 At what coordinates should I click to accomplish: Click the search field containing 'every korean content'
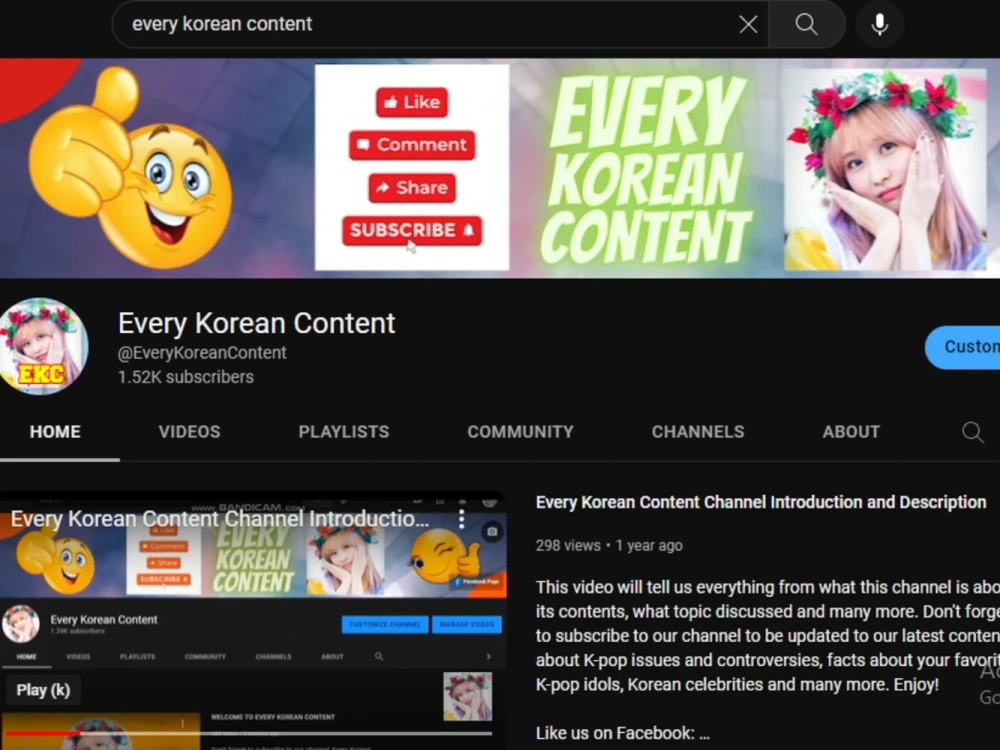click(440, 24)
